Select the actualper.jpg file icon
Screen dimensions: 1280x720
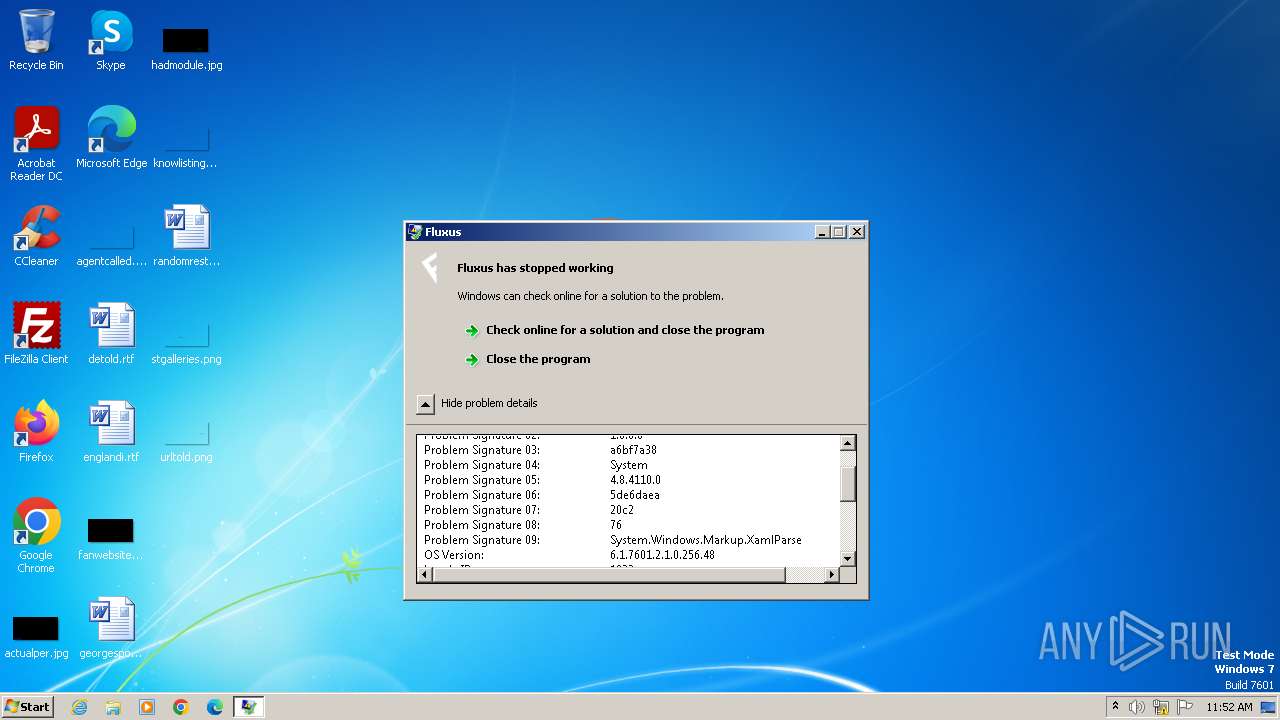pos(36,637)
